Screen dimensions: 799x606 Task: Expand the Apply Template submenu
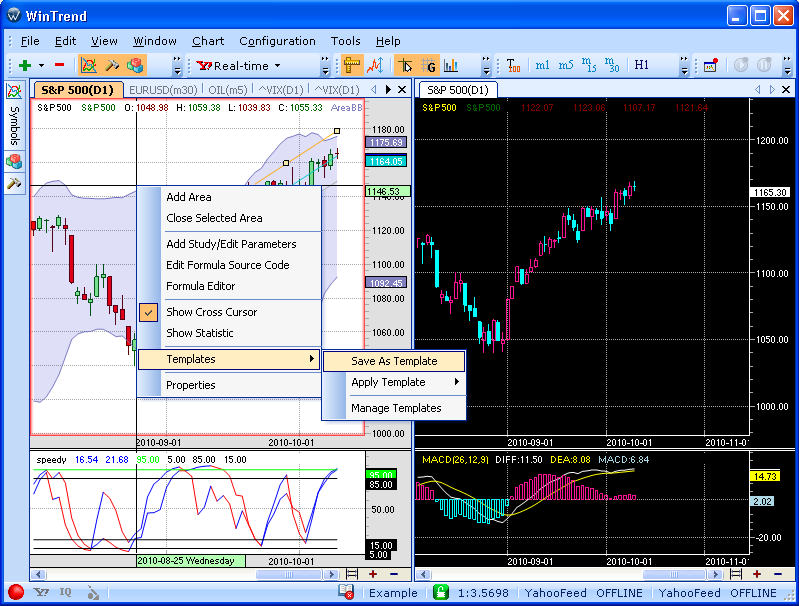394,382
